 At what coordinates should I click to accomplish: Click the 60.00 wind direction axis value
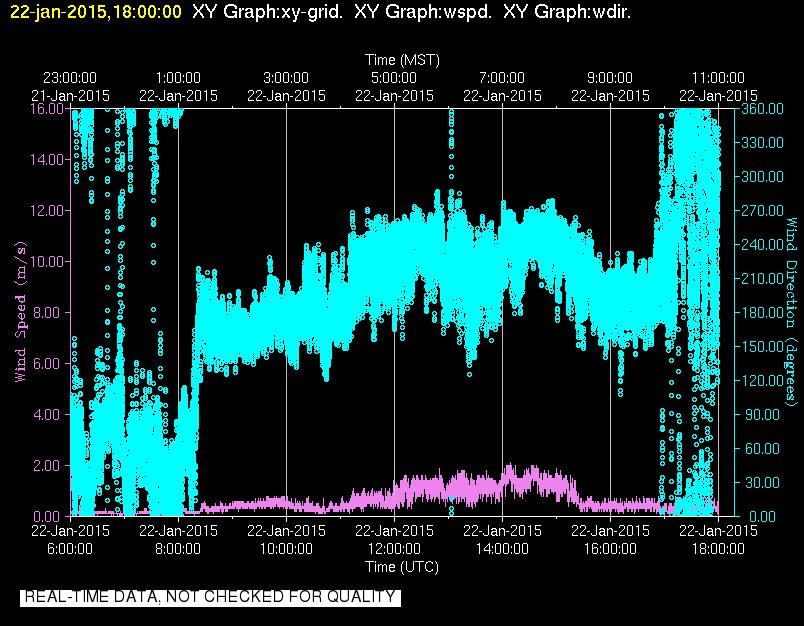[x=762, y=449]
